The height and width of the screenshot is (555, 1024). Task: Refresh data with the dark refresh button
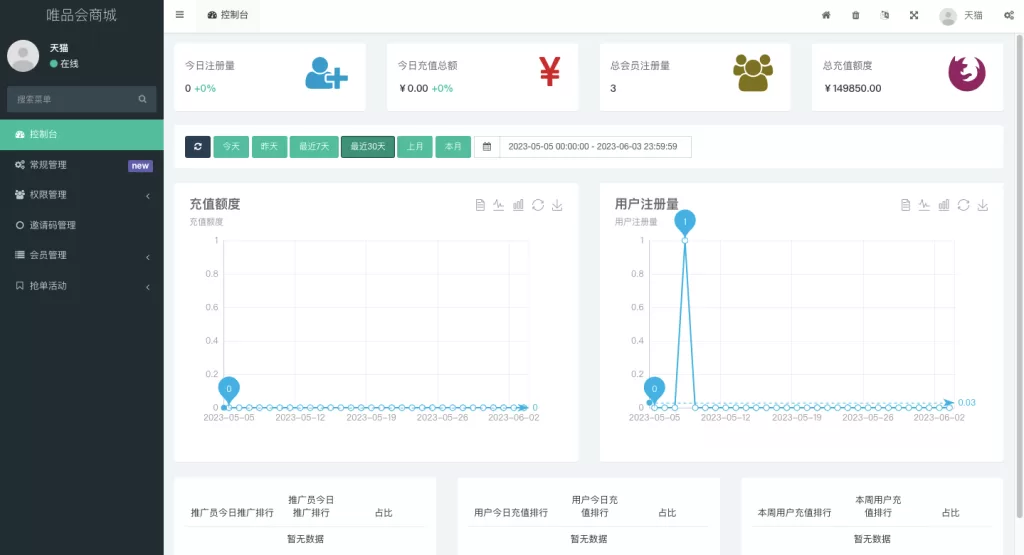coord(198,147)
